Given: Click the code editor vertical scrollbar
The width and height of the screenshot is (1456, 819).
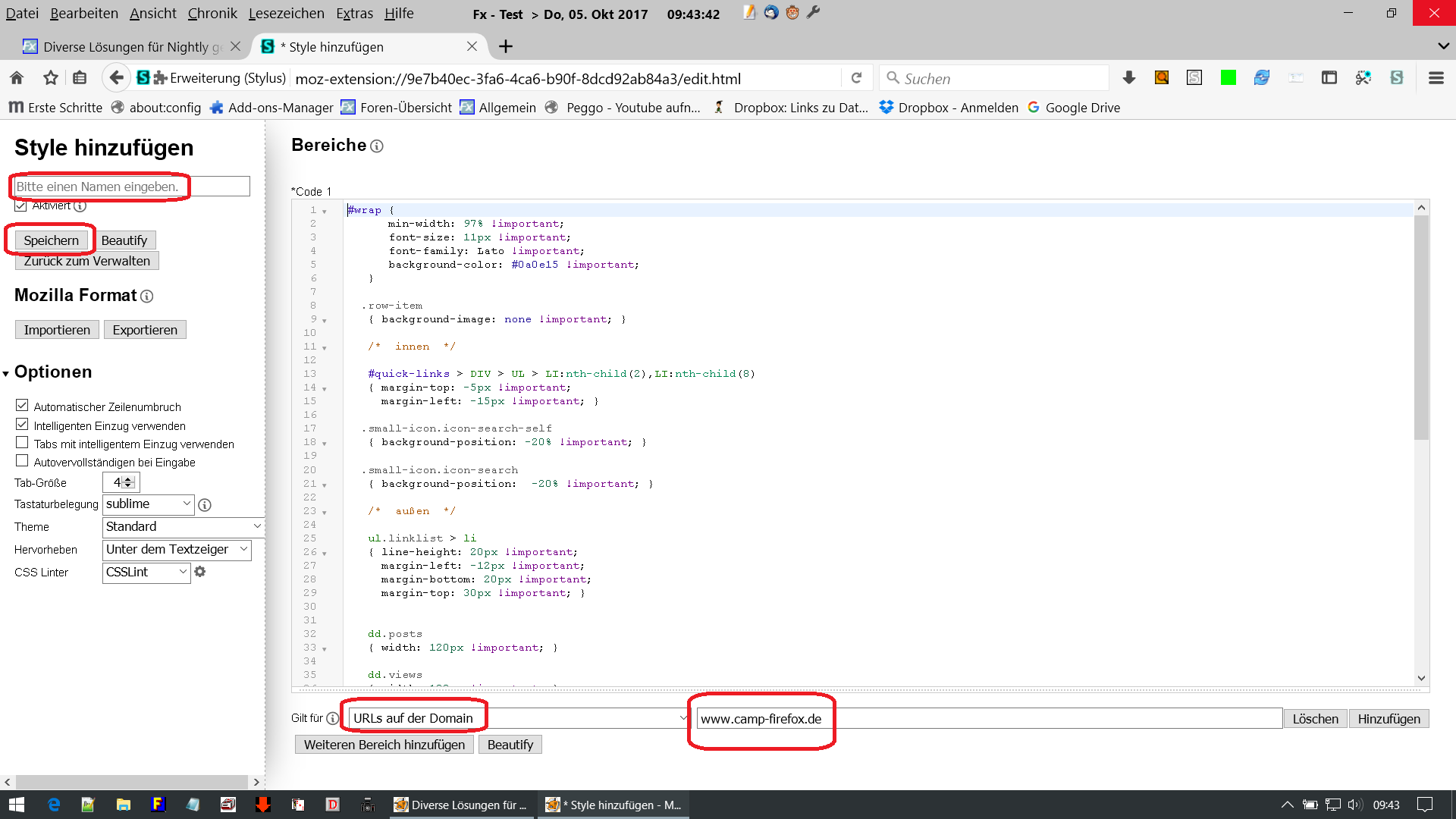Looking at the screenshot, I should 1421,326.
